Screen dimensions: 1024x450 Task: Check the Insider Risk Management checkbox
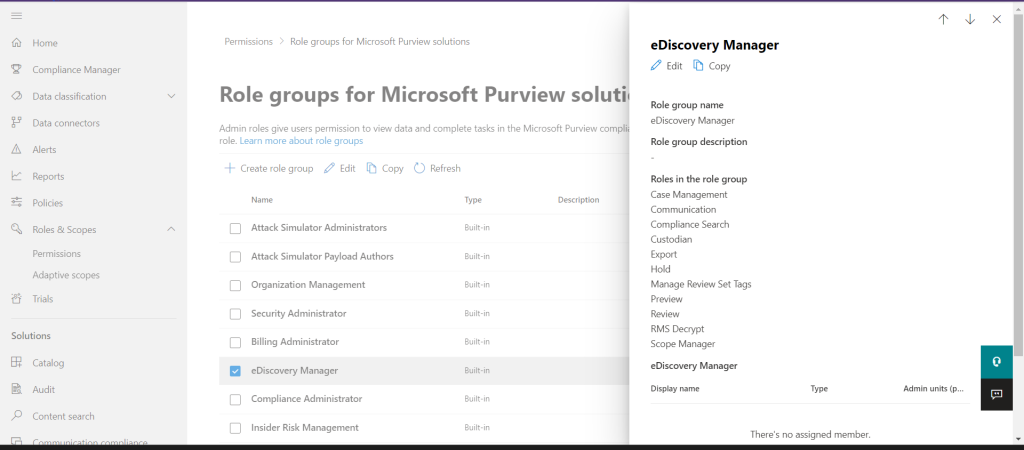click(235, 428)
